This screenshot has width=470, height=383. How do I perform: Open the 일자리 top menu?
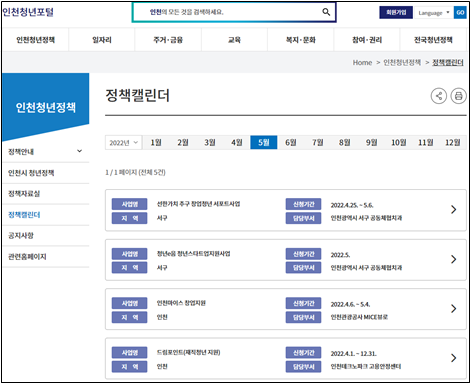coord(102,40)
